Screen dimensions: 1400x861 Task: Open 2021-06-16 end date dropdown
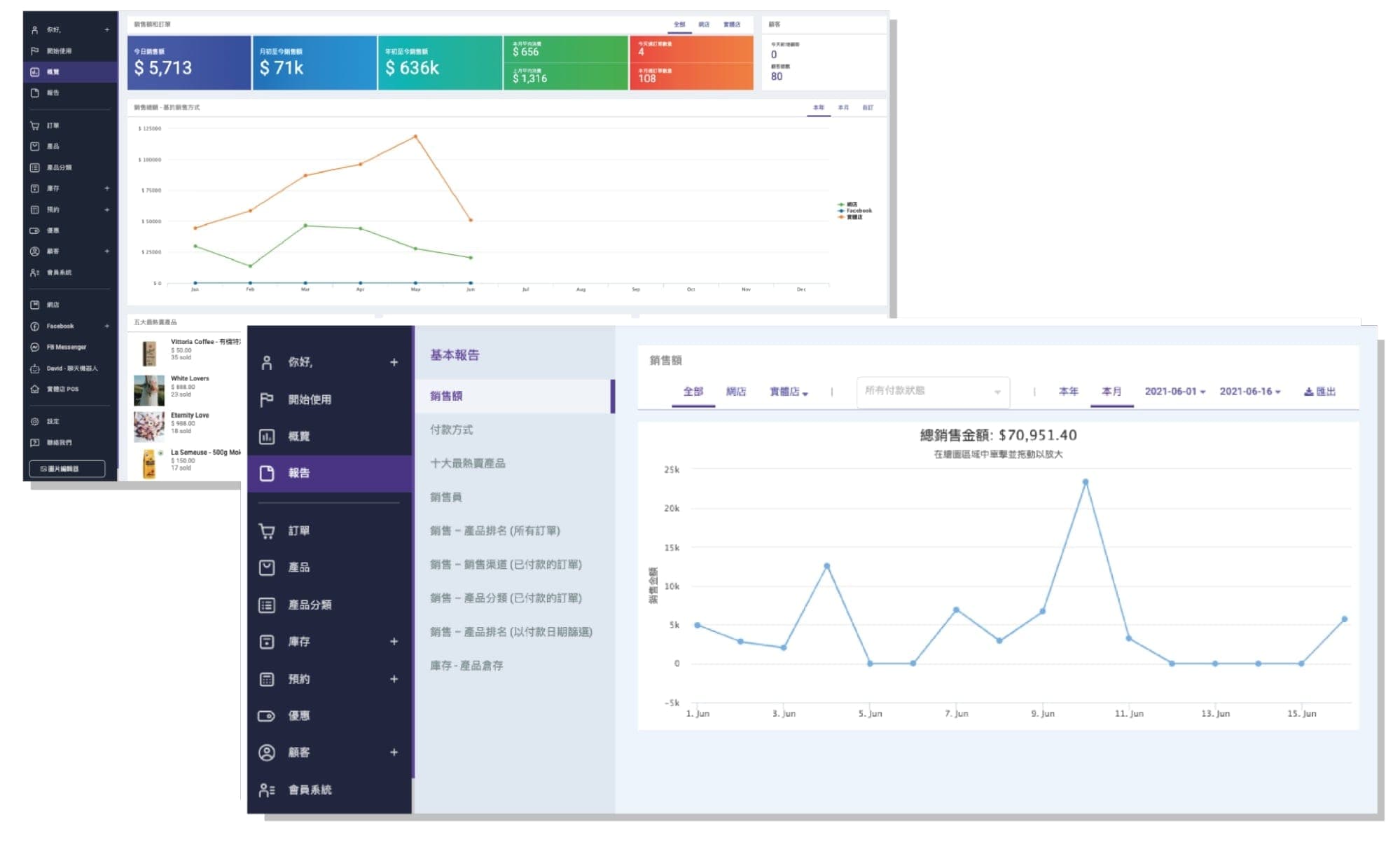click(1249, 392)
